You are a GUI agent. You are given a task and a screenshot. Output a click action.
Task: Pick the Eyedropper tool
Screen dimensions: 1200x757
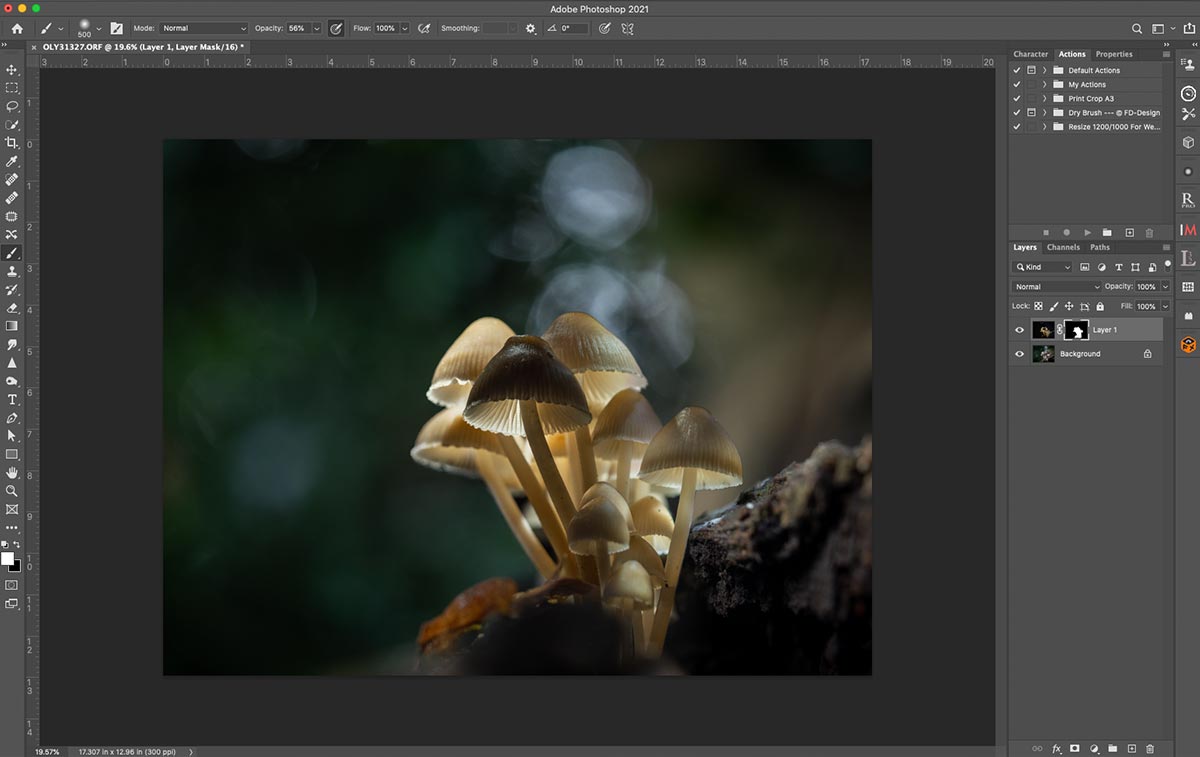[x=12, y=161]
